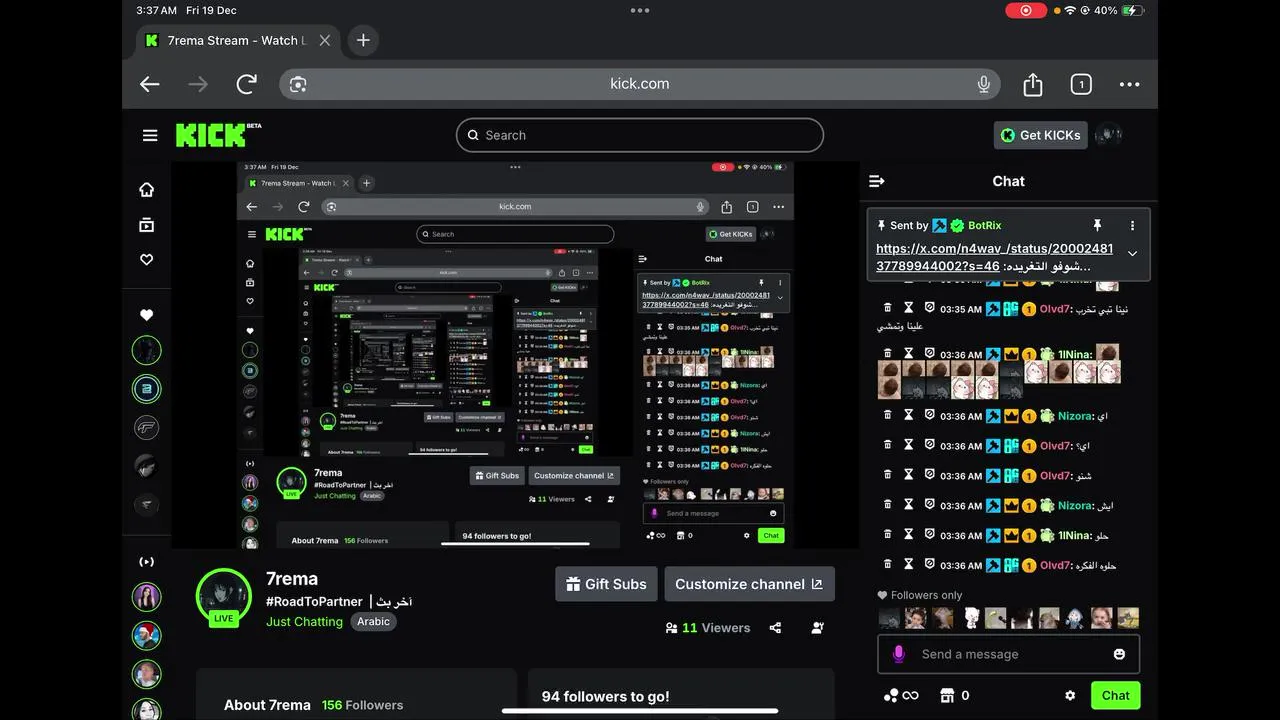Screen dimensions: 1280x720
Task: Click the recommended channels broadcast icon in sidebar
Action: (x=147, y=562)
